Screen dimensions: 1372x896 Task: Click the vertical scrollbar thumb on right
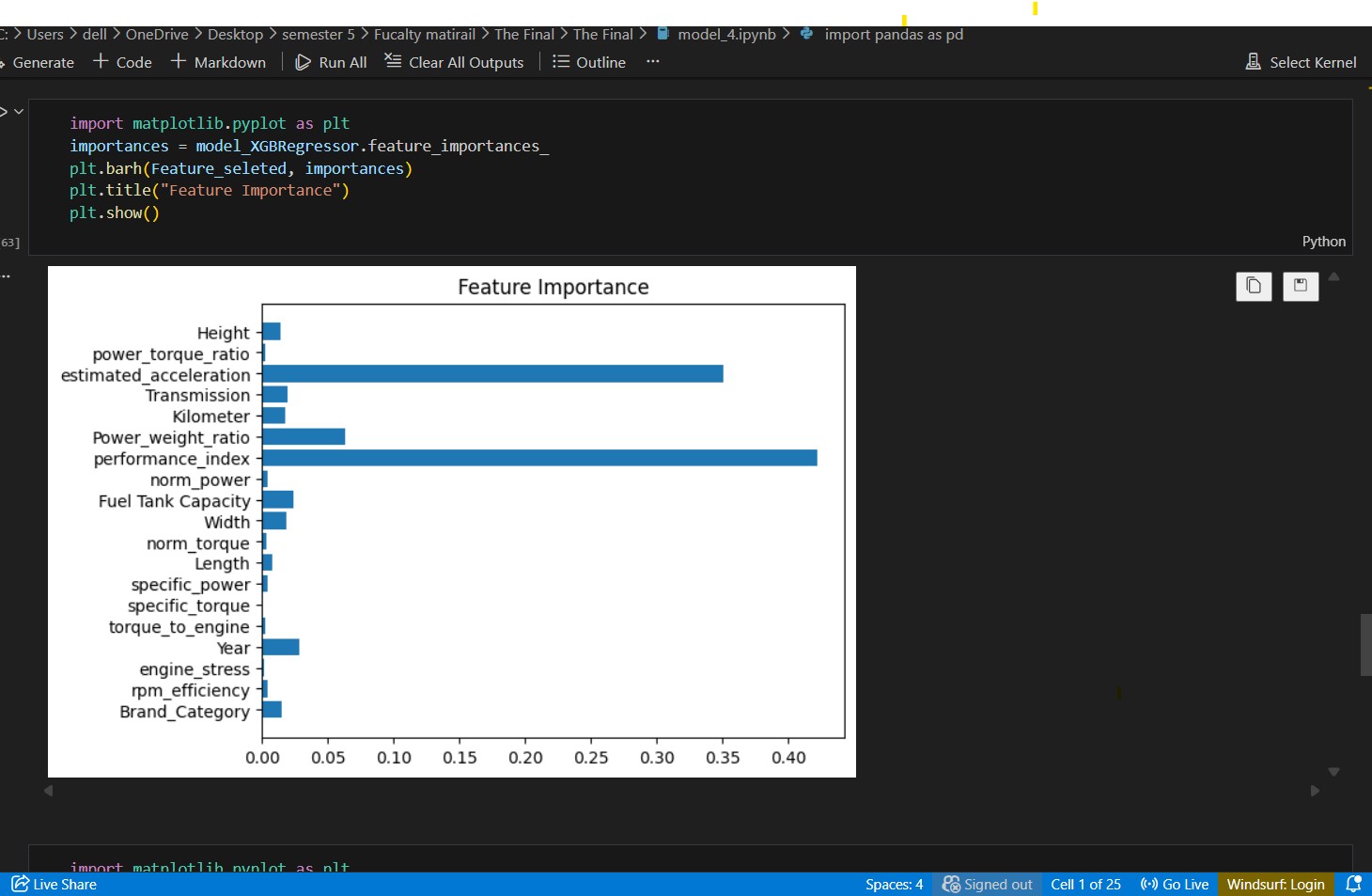[1365, 644]
